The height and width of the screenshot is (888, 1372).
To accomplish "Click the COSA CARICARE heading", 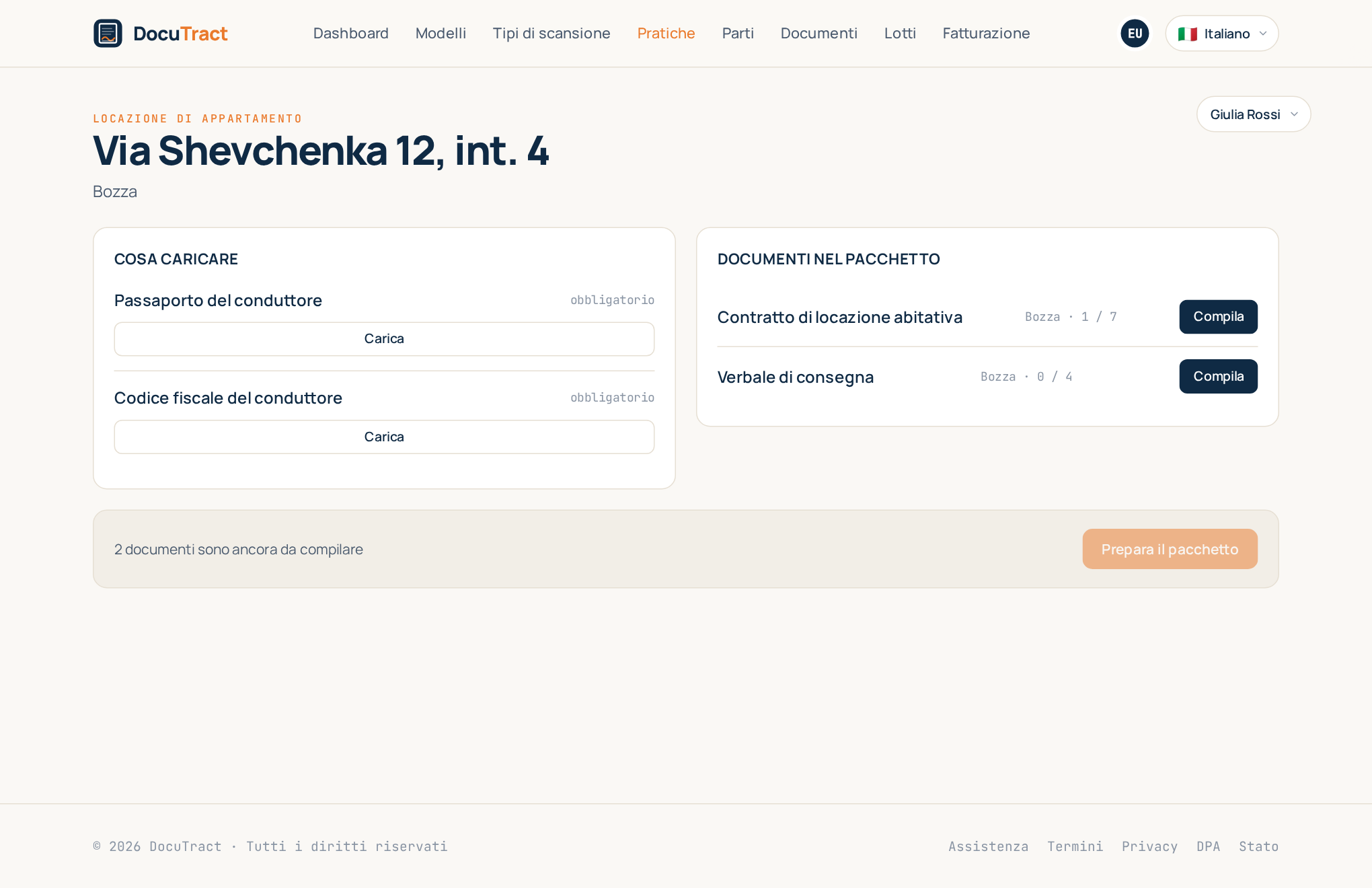I will click(x=176, y=259).
